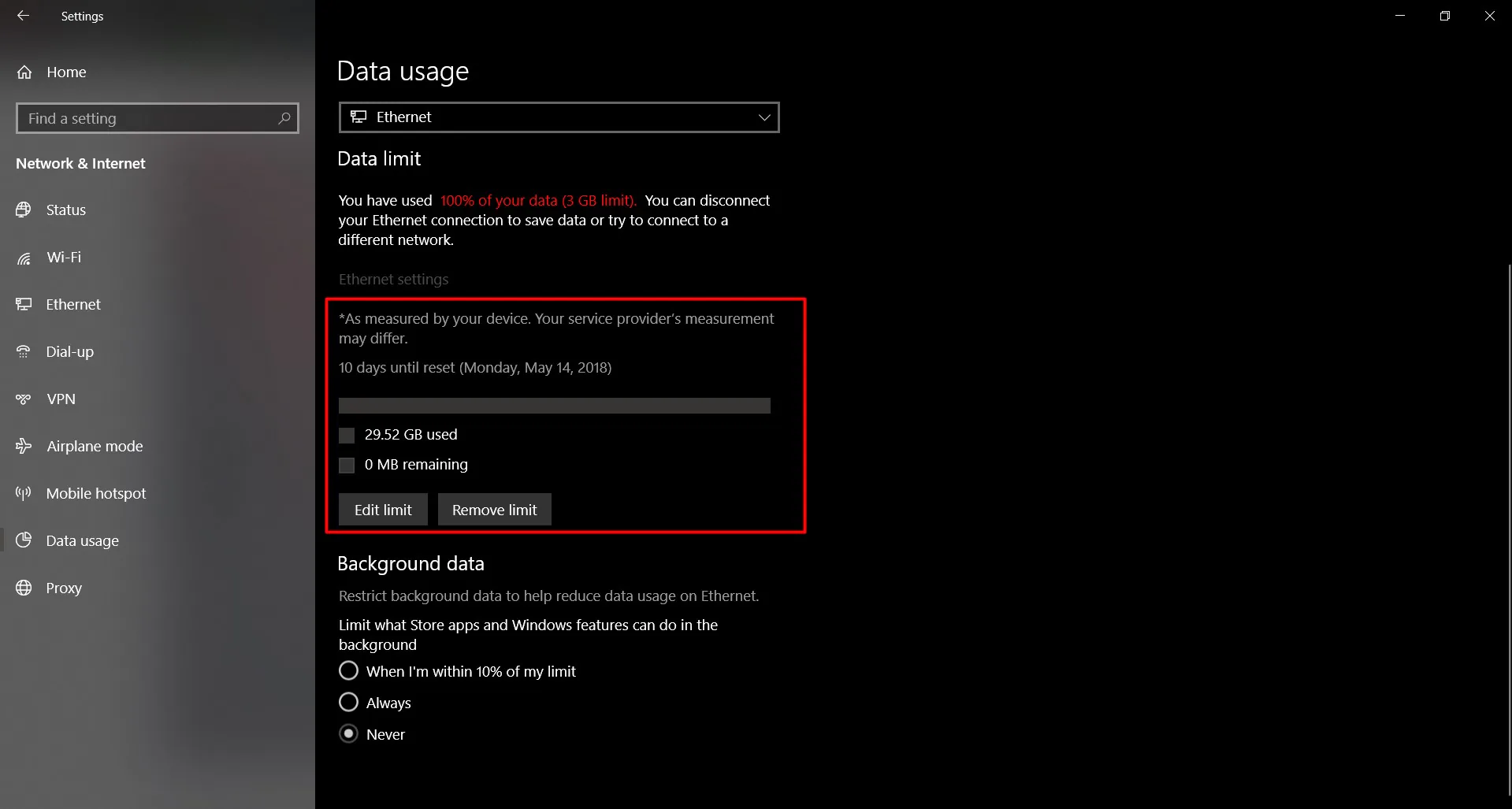Screen dimensions: 1512x809
Task: Click the vertical scrollbar on the right
Action: (x=1509, y=529)
